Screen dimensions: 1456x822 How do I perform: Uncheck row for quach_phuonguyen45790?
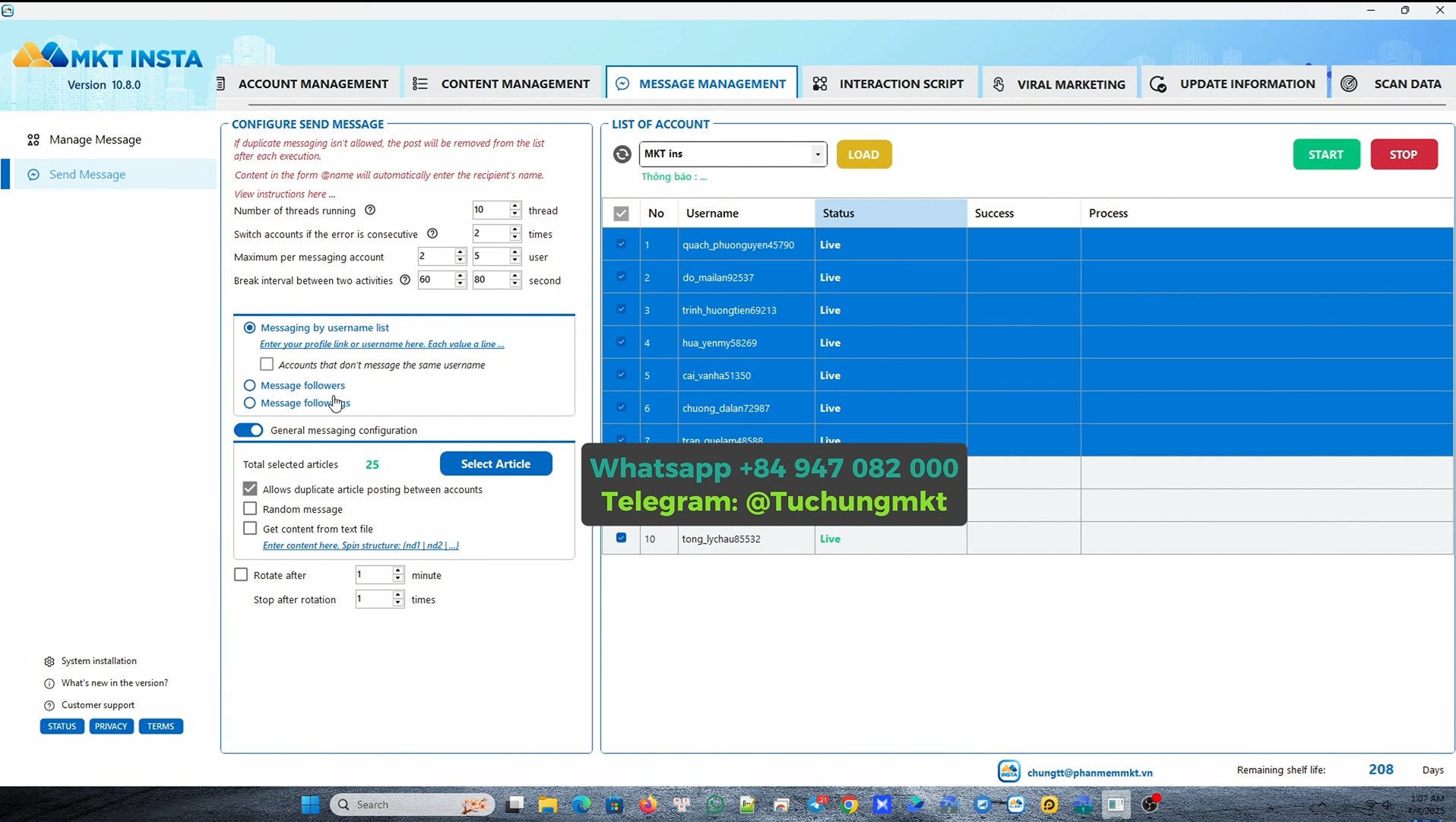pyautogui.click(x=621, y=244)
